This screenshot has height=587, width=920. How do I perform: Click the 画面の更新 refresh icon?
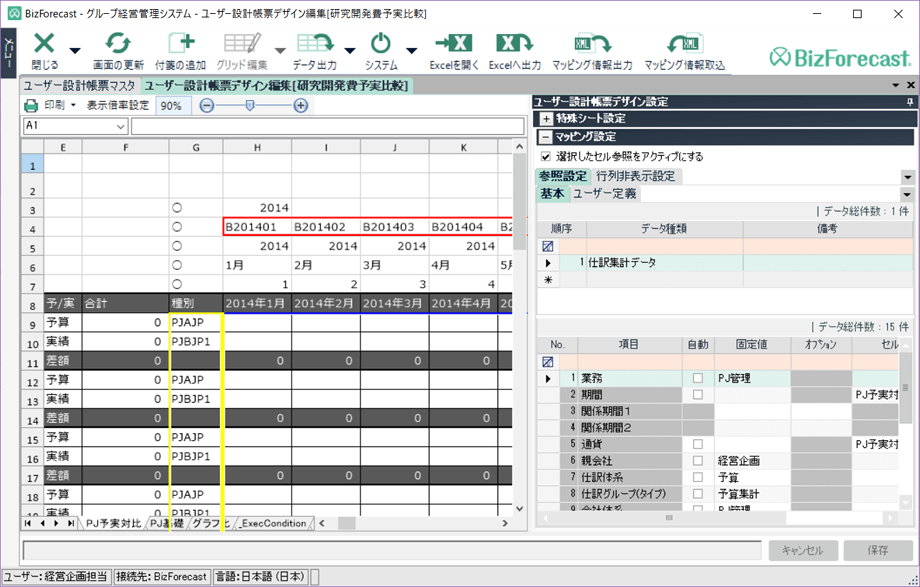(118, 44)
